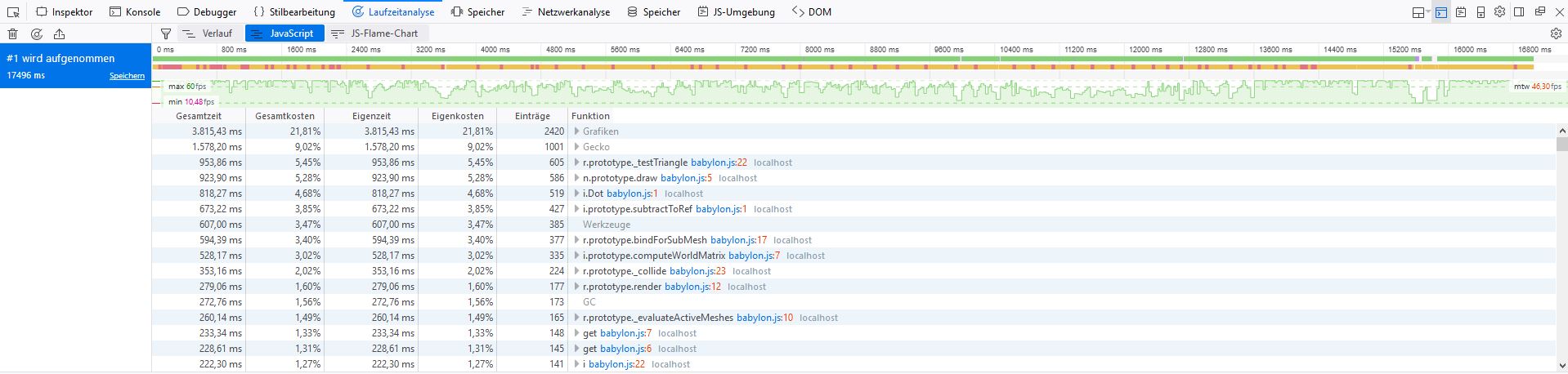Screen dimensions: 1568x374
Task: Open babylon.js:5 source link
Action: [686, 178]
